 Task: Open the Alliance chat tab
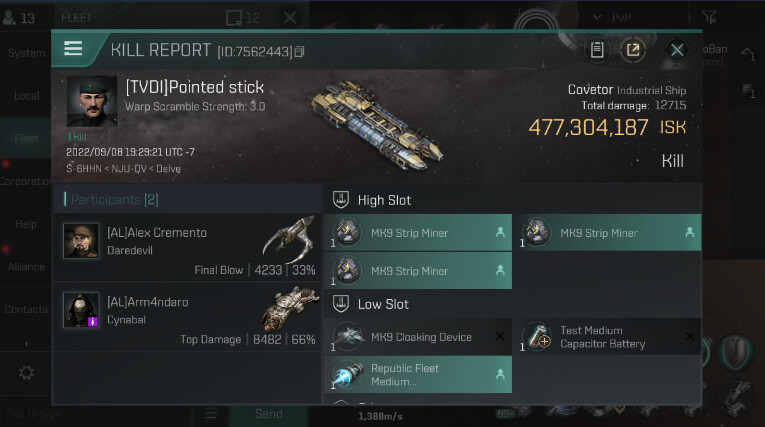(x=26, y=267)
